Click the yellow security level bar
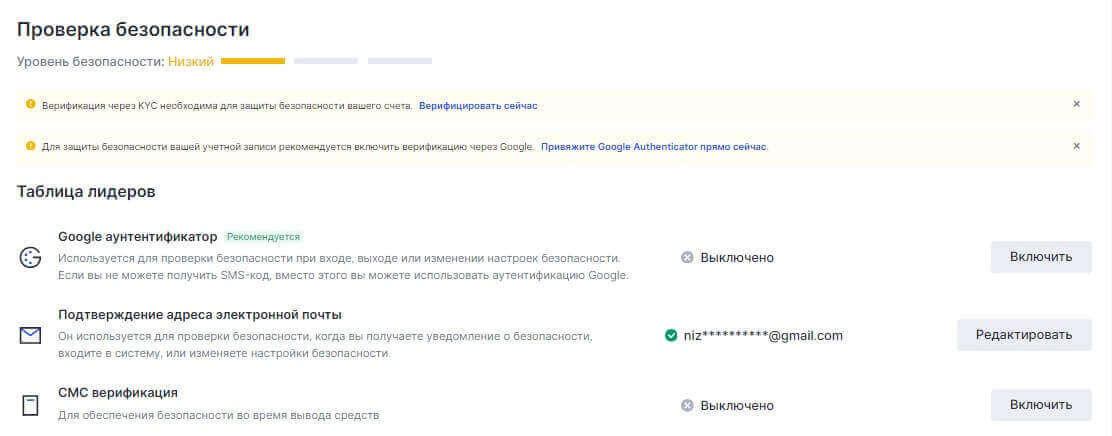1112x436 pixels. pos(253,61)
